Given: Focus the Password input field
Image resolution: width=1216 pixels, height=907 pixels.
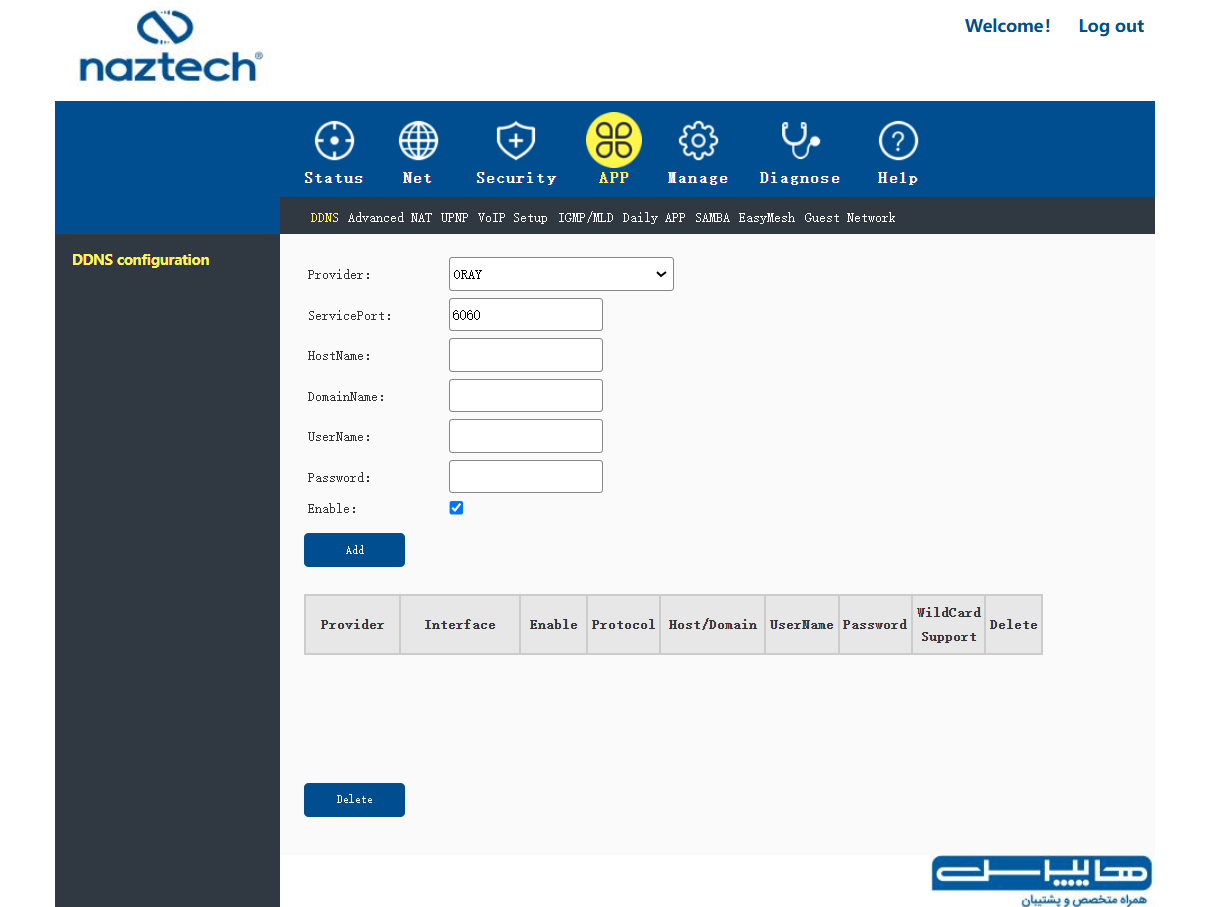Looking at the screenshot, I should pyautogui.click(x=526, y=476).
